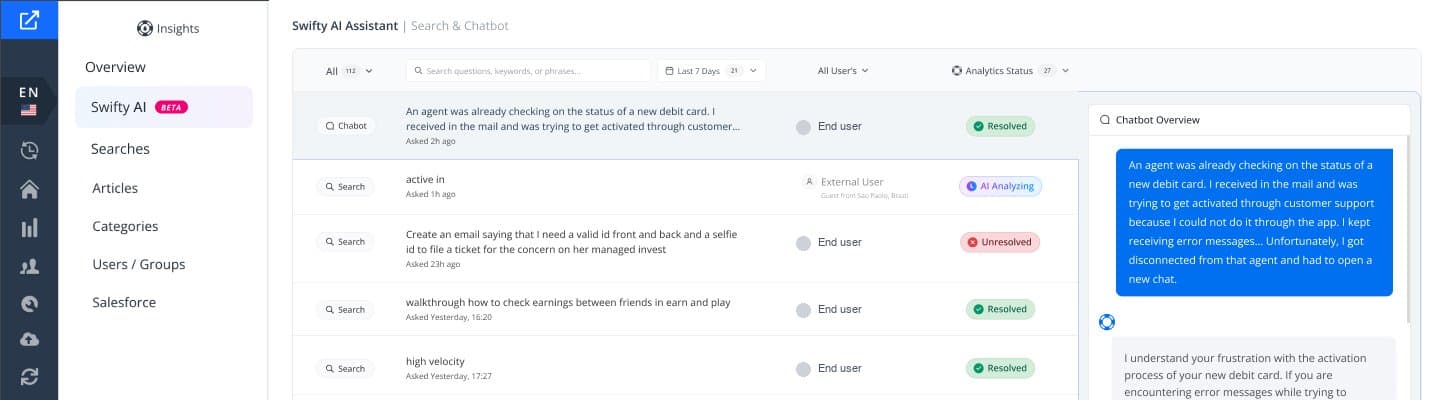Open the Analytics Status dropdown
The width and height of the screenshot is (1447, 400).
(x=1010, y=71)
